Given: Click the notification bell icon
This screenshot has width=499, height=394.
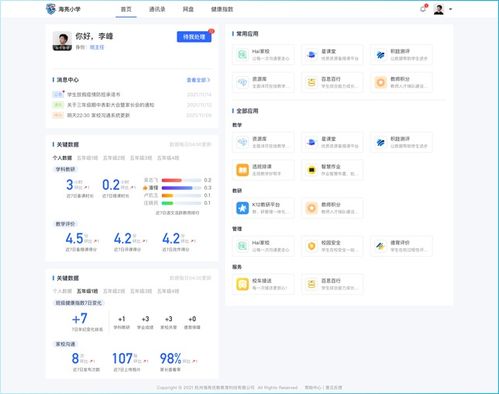Looking at the screenshot, I should point(423,9).
